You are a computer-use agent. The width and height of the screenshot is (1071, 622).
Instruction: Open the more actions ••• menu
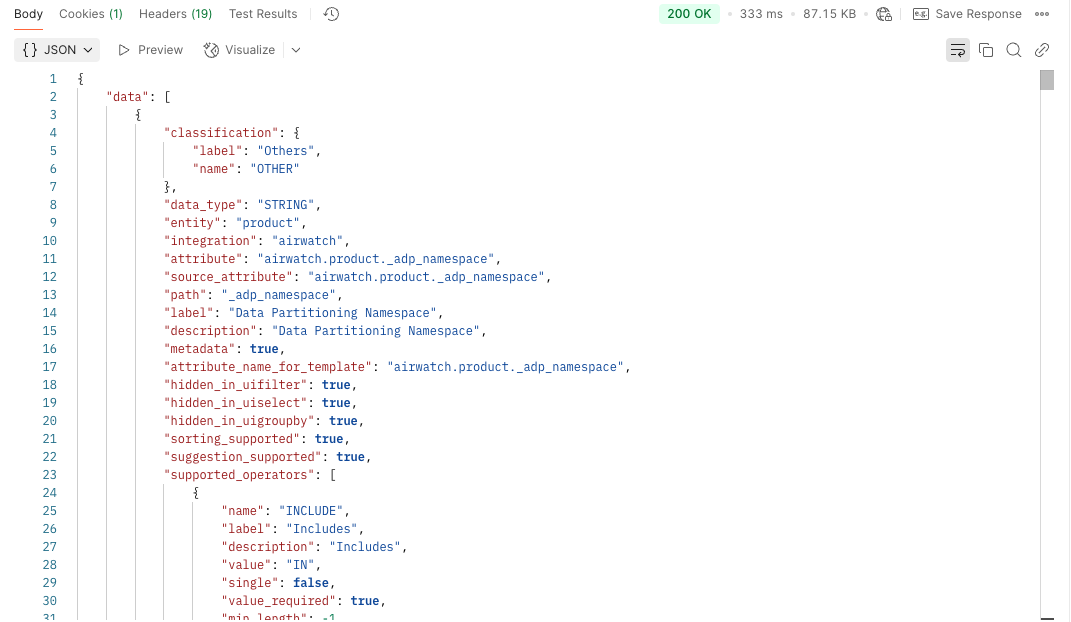(1042, 13)
